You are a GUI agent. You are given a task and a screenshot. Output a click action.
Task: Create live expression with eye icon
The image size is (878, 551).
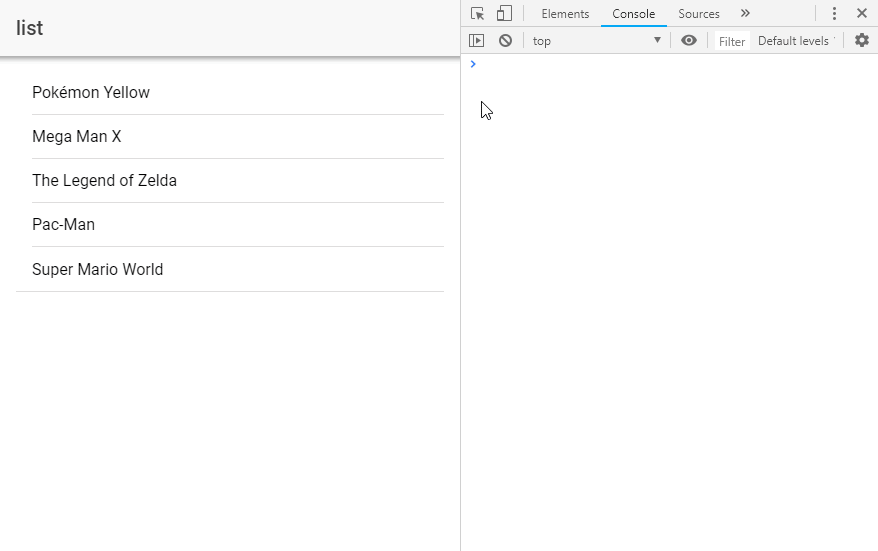(689, 40)
